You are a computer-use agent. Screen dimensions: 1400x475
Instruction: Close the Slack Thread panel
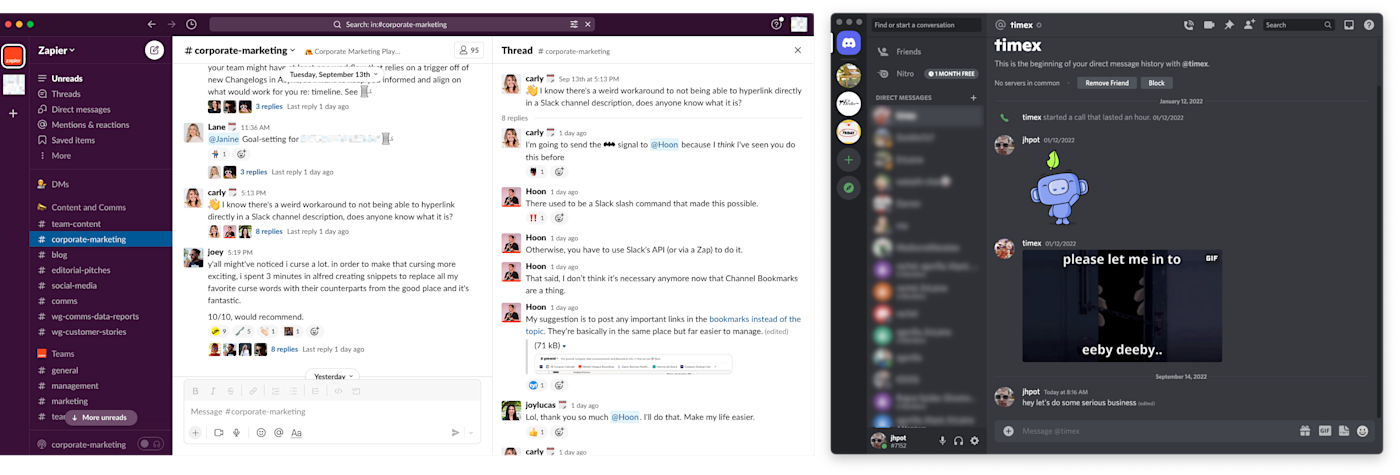pos(797,50)
